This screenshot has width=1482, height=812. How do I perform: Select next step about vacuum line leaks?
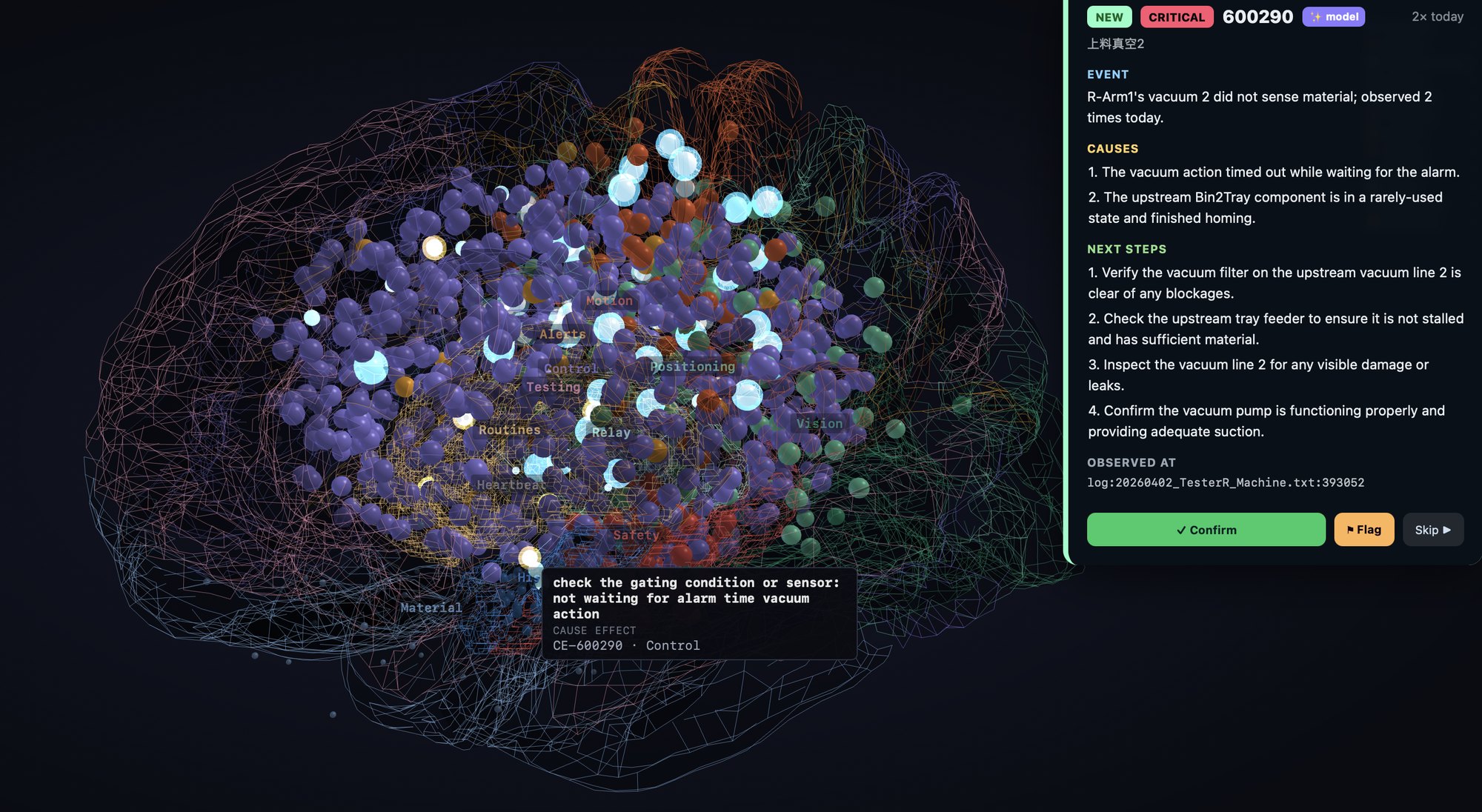[1258, 375]
